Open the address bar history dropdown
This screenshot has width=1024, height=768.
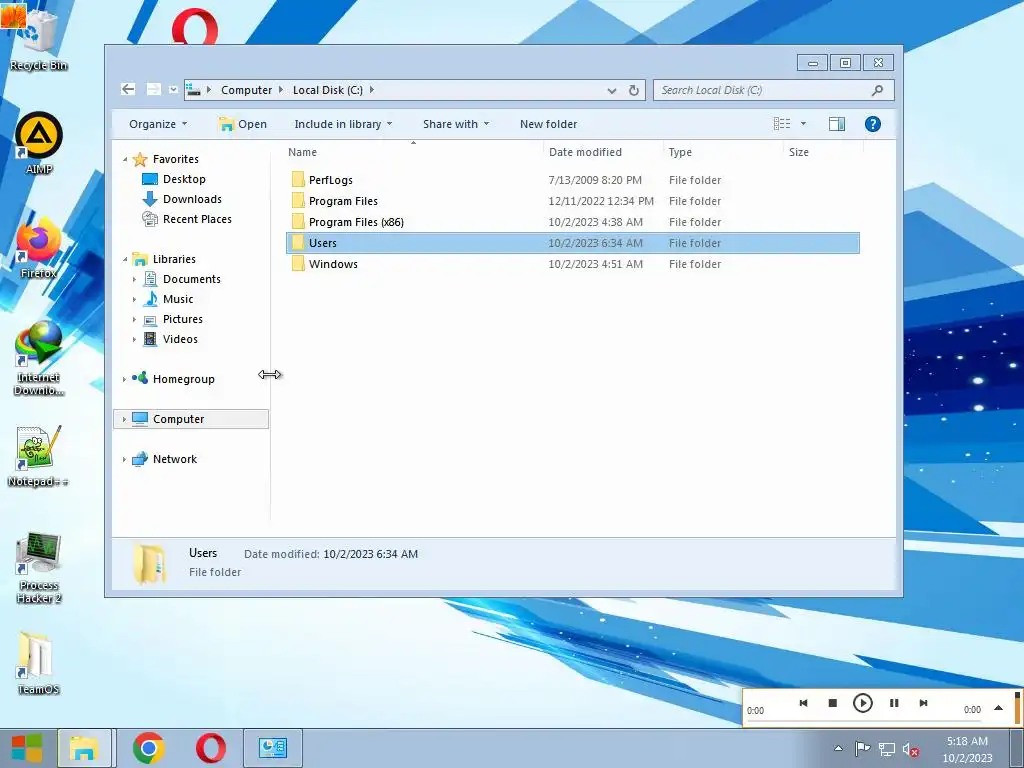tap(612, 90)
